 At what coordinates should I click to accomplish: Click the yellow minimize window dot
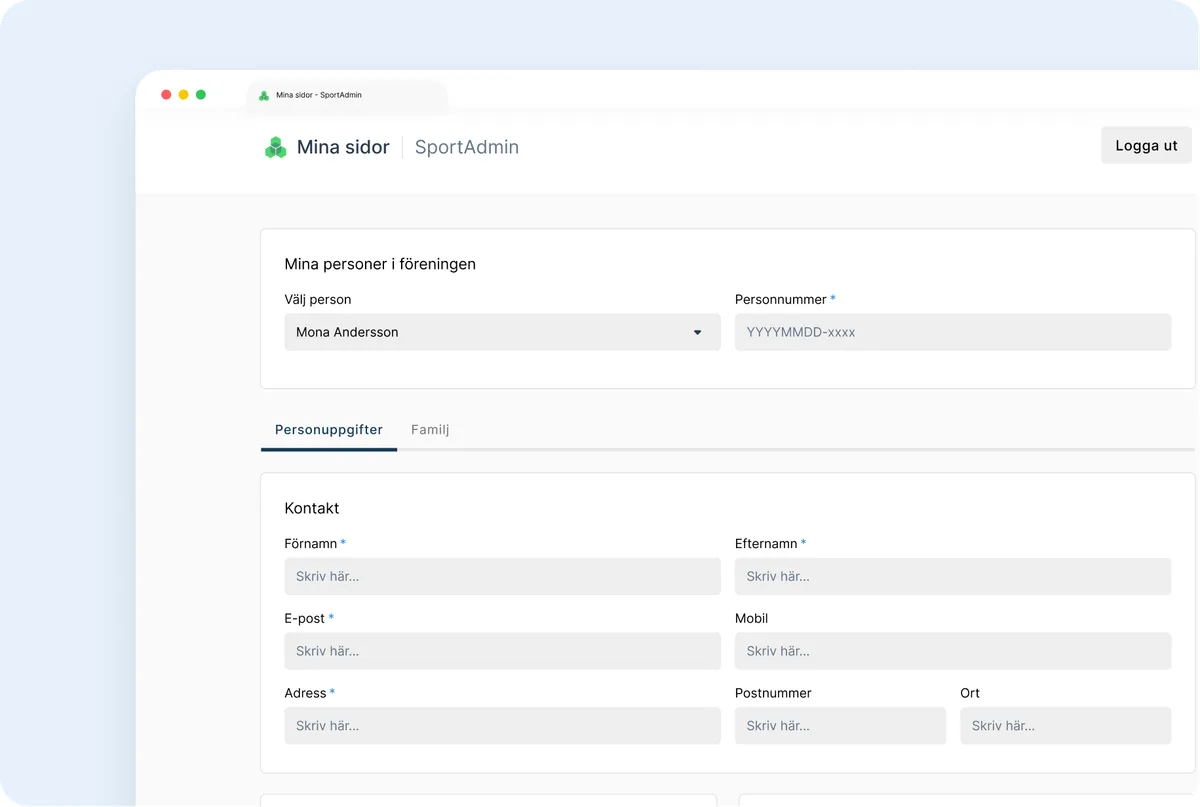(x=183, y=94)
